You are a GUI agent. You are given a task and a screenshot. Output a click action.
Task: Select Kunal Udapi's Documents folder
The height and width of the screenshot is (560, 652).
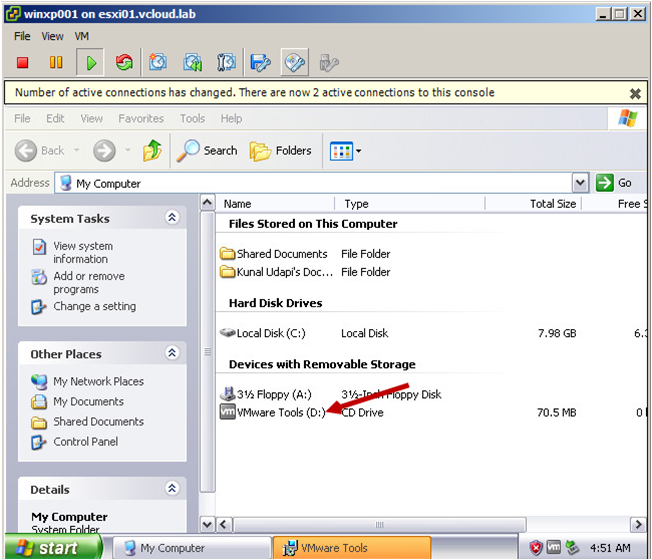[x=277, y=272]
